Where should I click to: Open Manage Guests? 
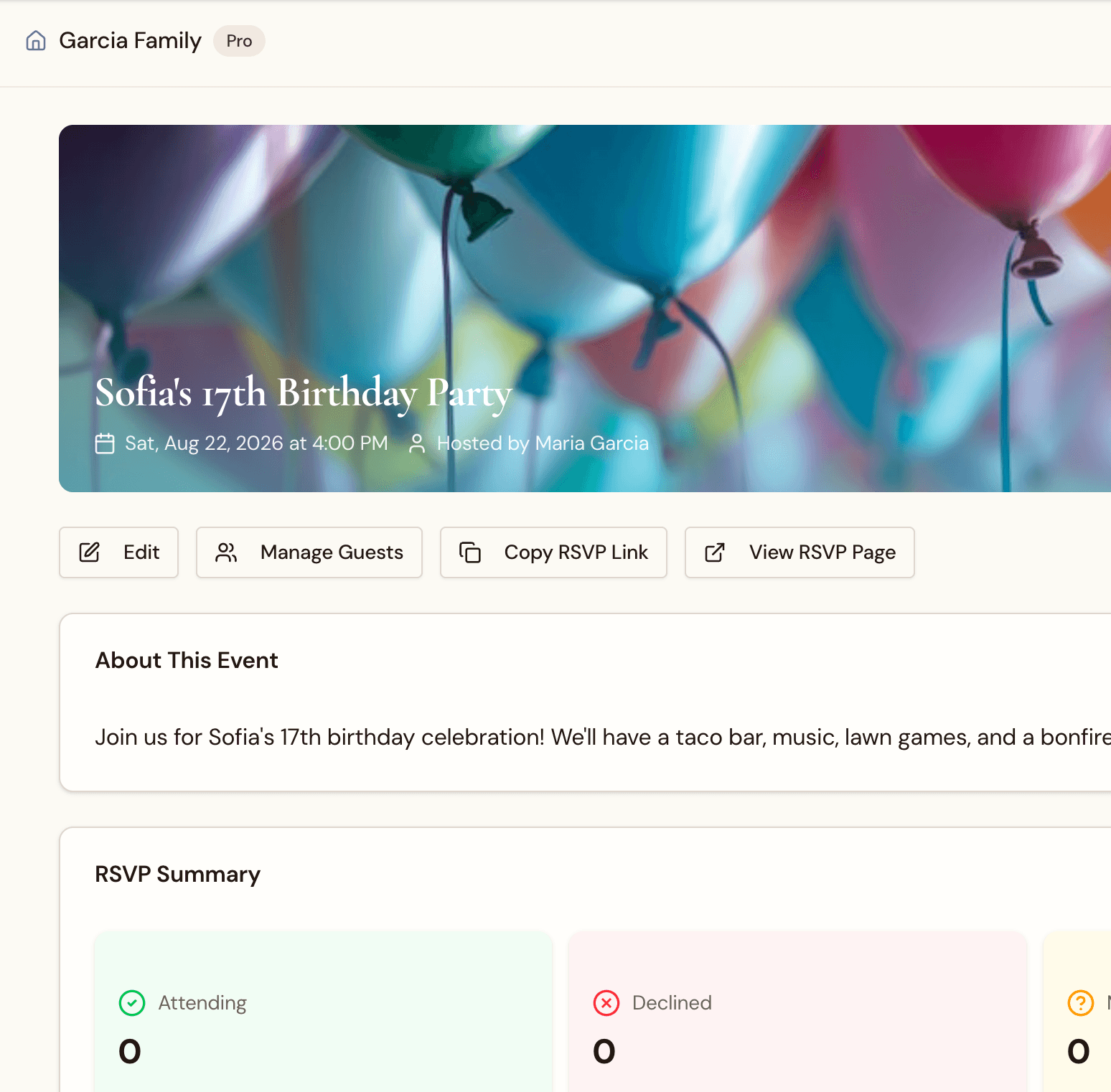[x=309, y=552]
